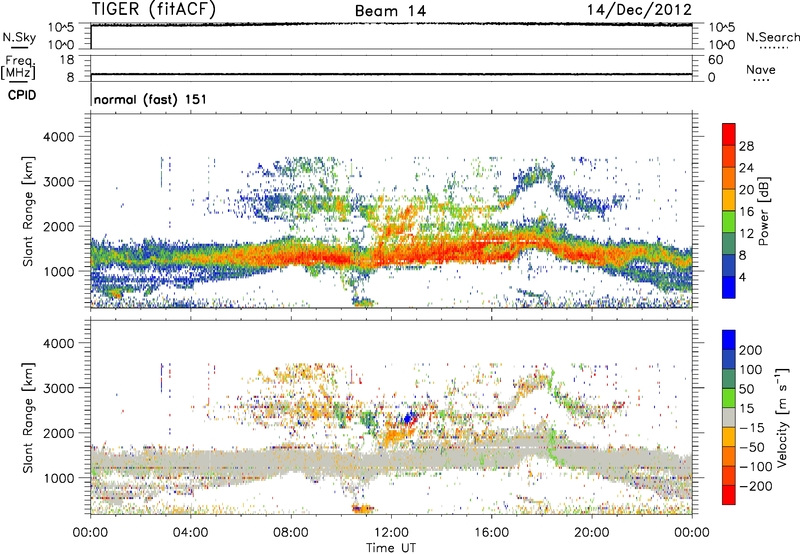Select the 12:00 time tick label
Image resolution: width=800 pixels, height=554 pixels.
click(x=391, y=533)
